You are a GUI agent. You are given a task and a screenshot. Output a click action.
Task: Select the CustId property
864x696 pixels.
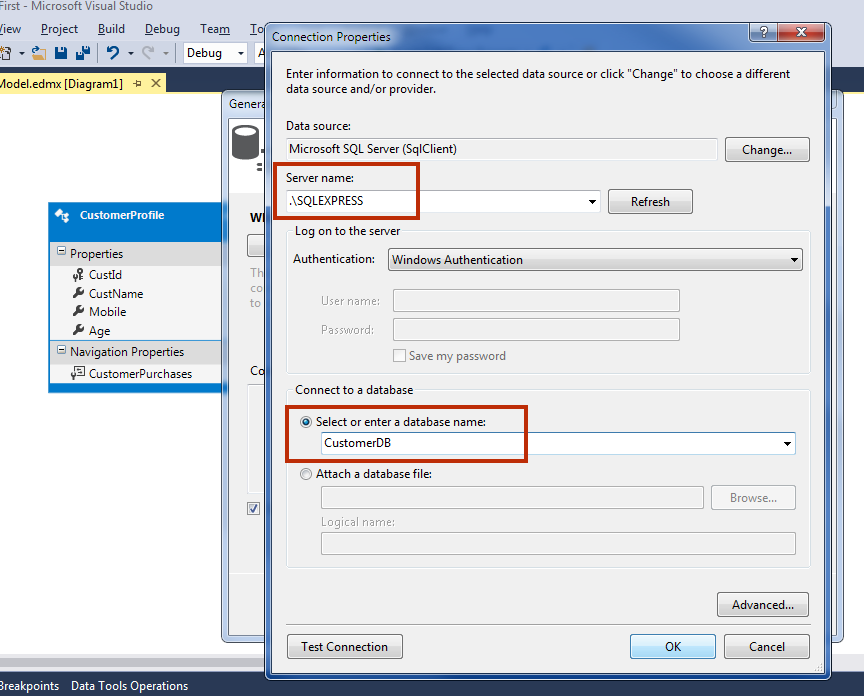(105, 274)
